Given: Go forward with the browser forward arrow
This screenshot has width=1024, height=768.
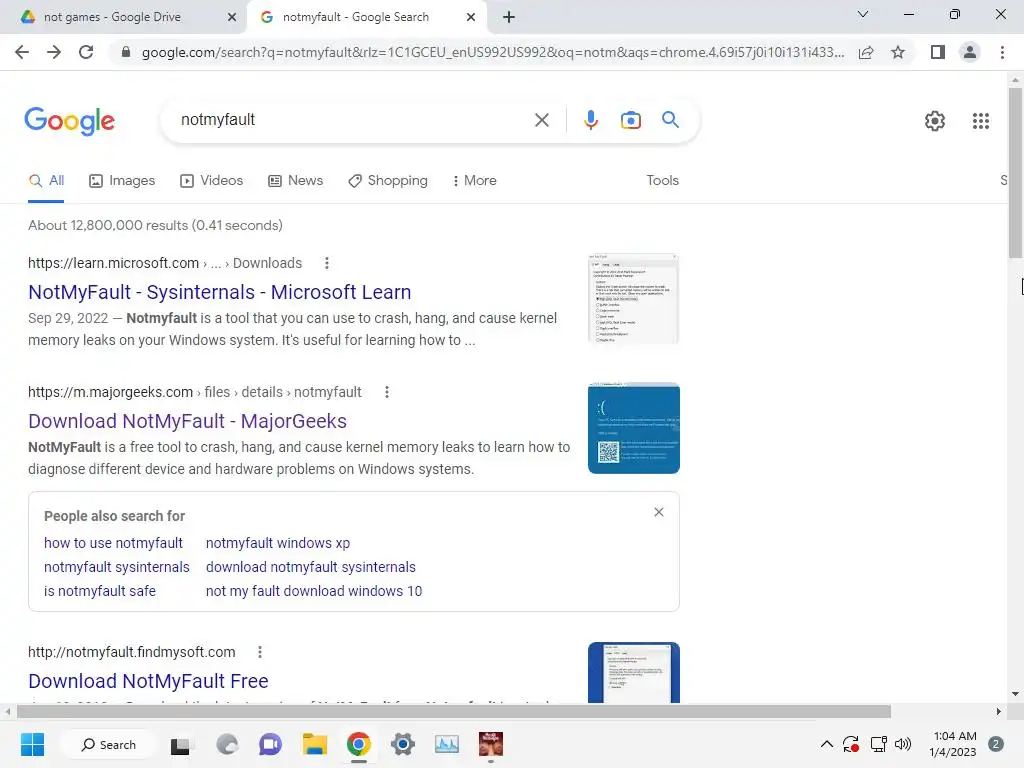Looking at the screenshot, I should (x=54, y=52).
